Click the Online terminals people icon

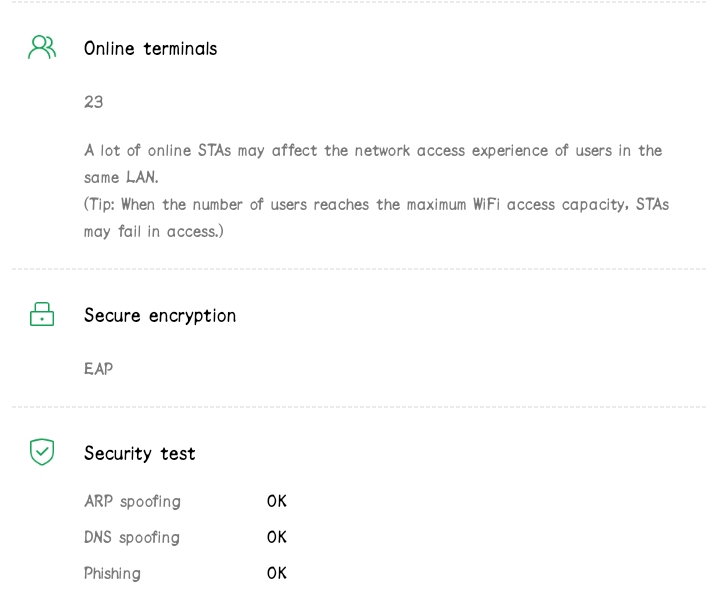(42, 47)
